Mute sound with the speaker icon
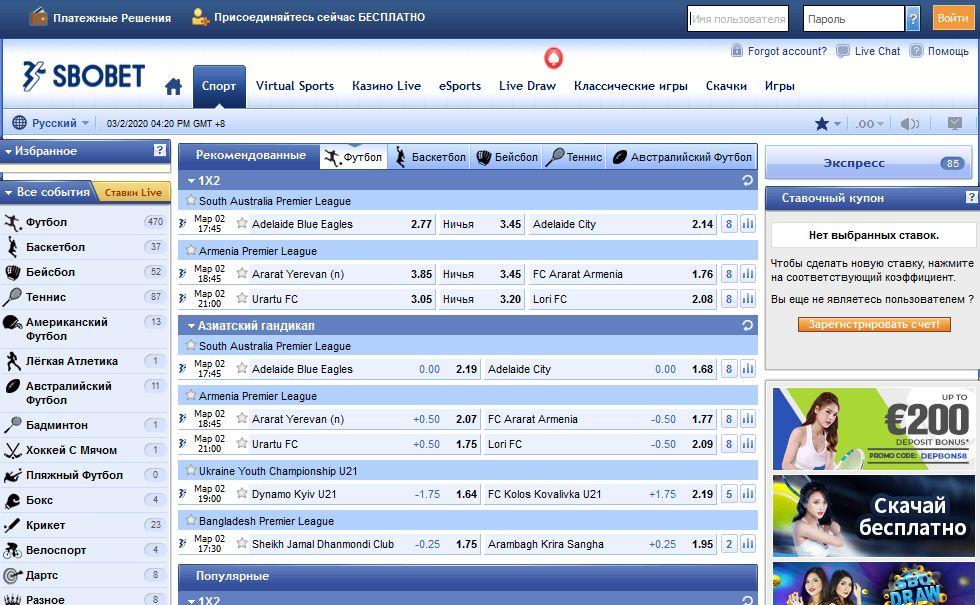The image size is (980, 605). coord(909,124)
